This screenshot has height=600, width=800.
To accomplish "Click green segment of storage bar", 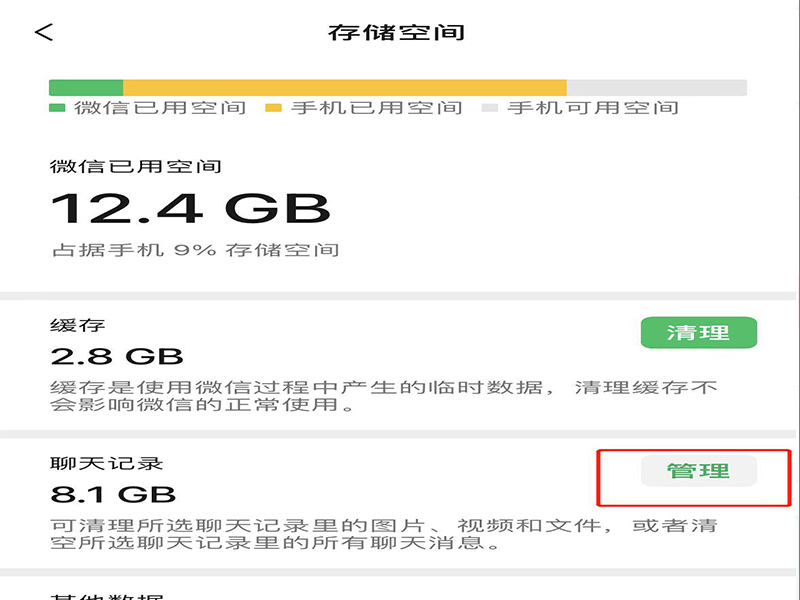I will pos(86,87).
